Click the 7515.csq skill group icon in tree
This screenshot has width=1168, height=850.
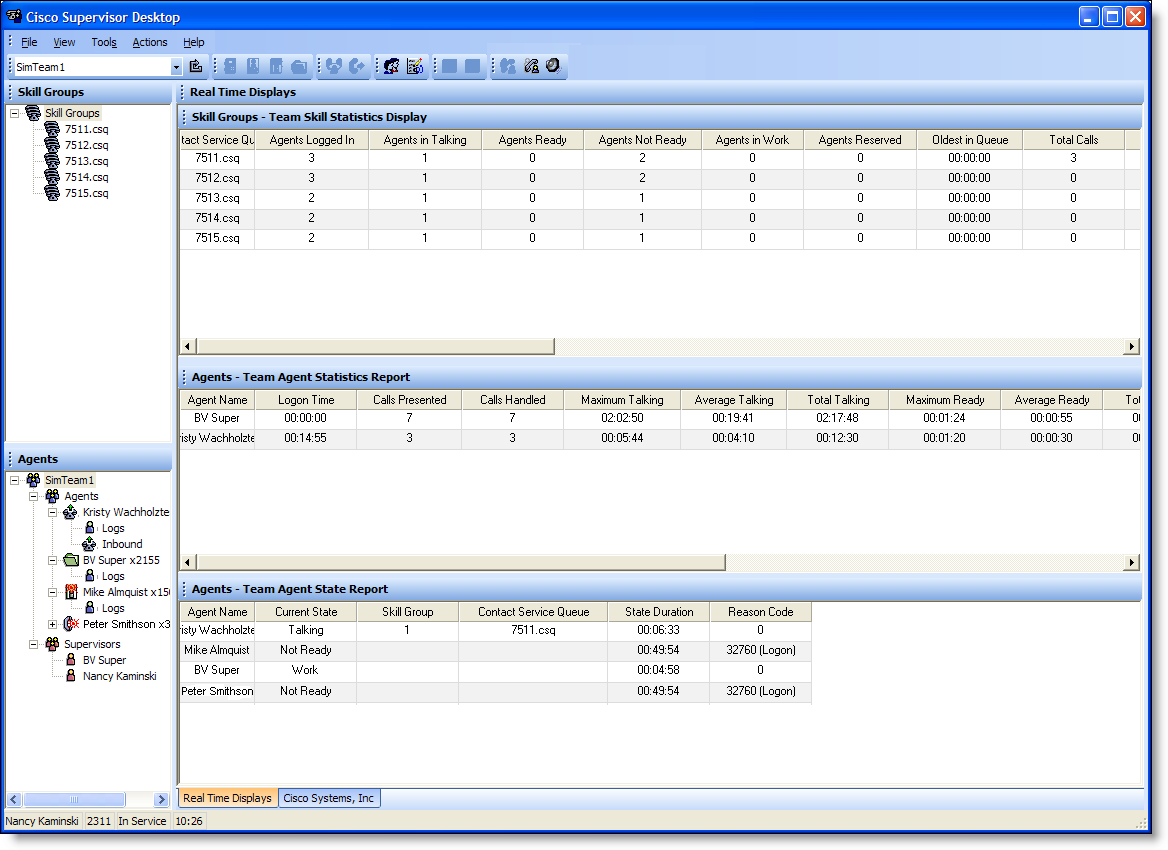click(x=52, y=193)
